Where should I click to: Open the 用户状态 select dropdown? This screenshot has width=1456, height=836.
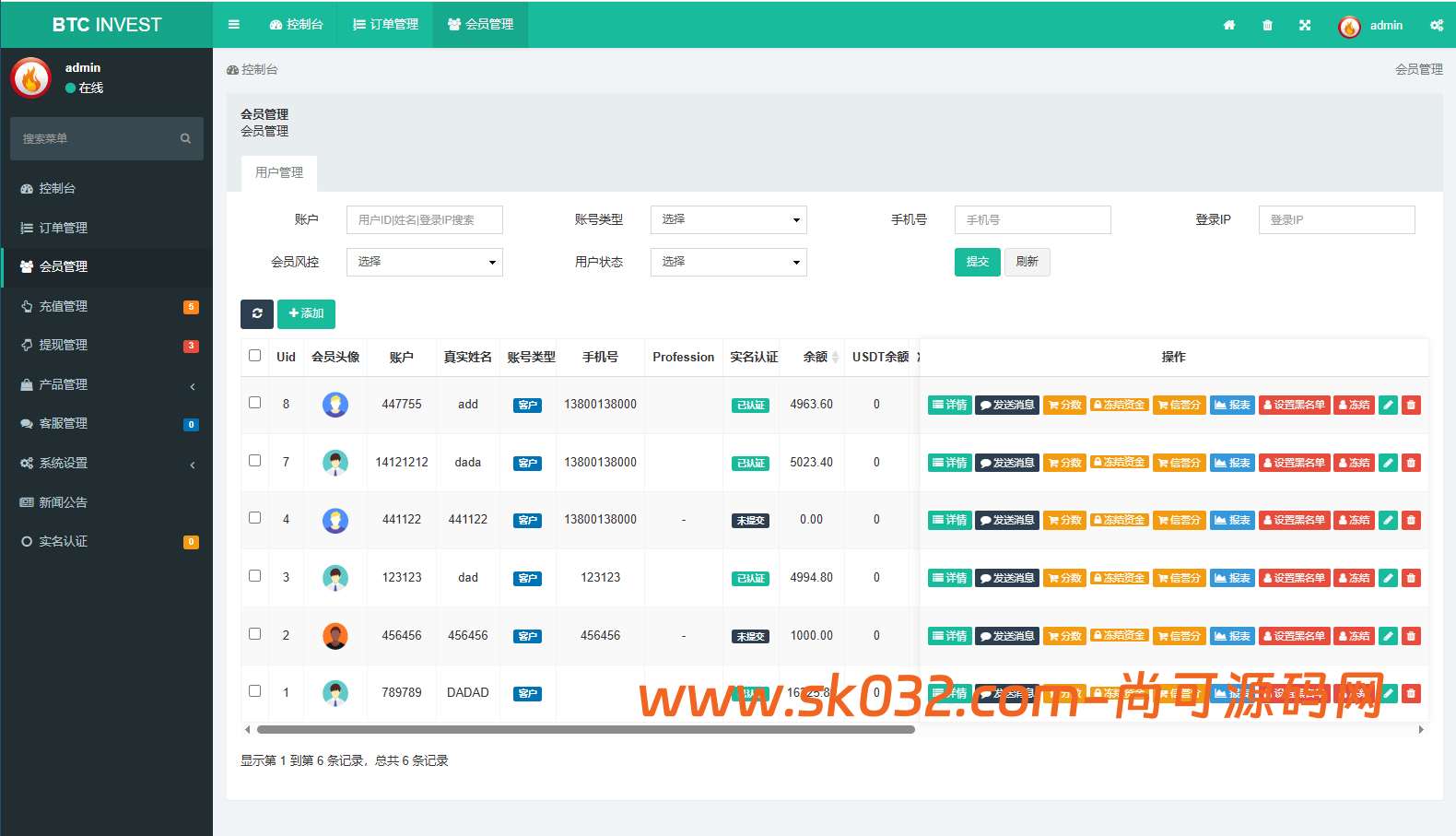(x=729, y=262)
